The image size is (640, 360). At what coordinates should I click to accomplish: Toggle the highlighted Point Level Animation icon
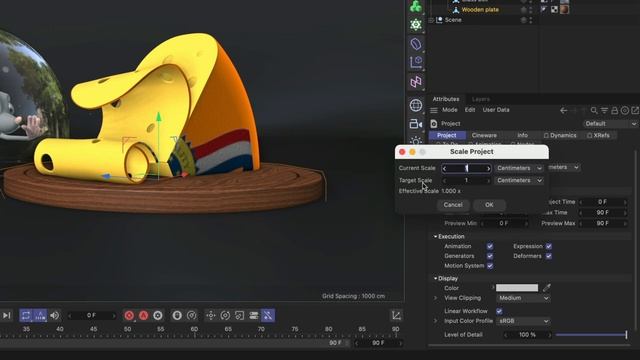(x=268, y=315)
